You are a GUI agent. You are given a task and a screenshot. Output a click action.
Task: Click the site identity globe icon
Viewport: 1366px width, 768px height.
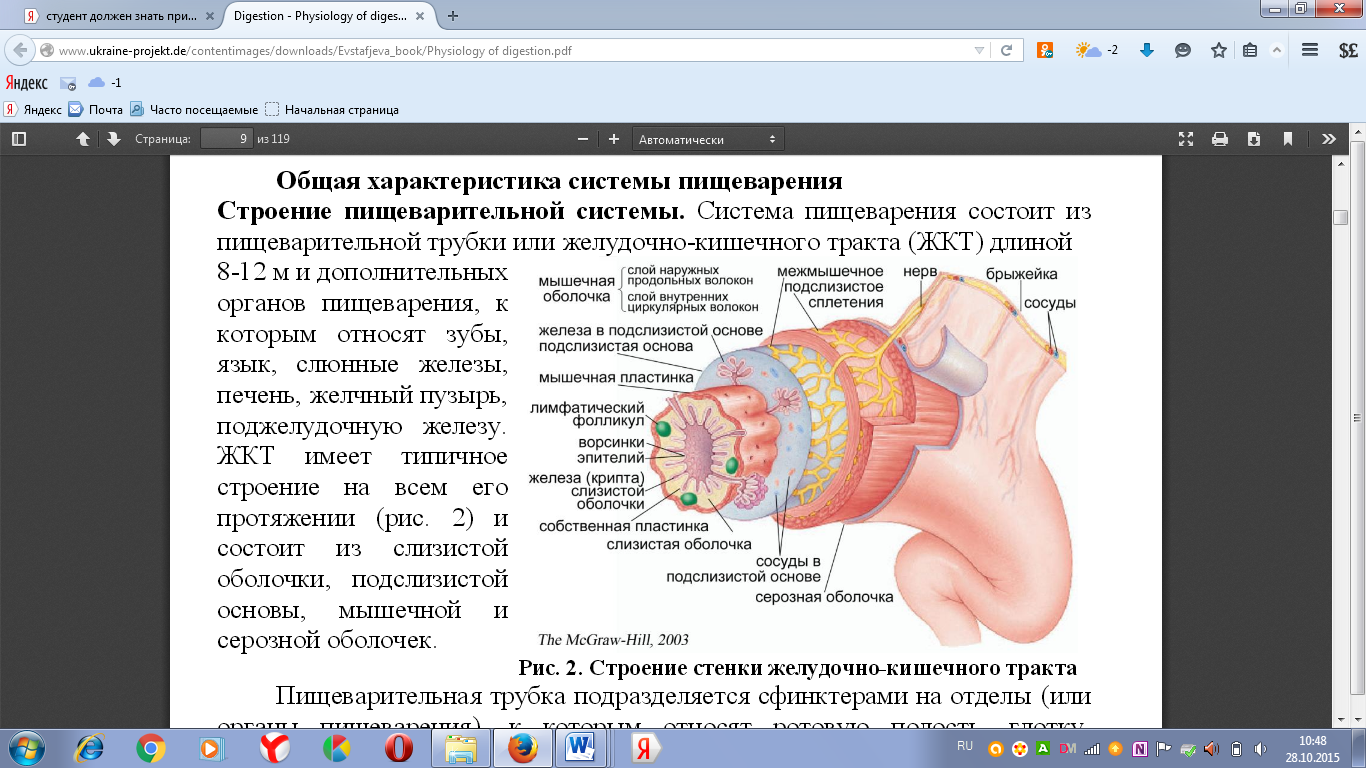click(47, 51)
